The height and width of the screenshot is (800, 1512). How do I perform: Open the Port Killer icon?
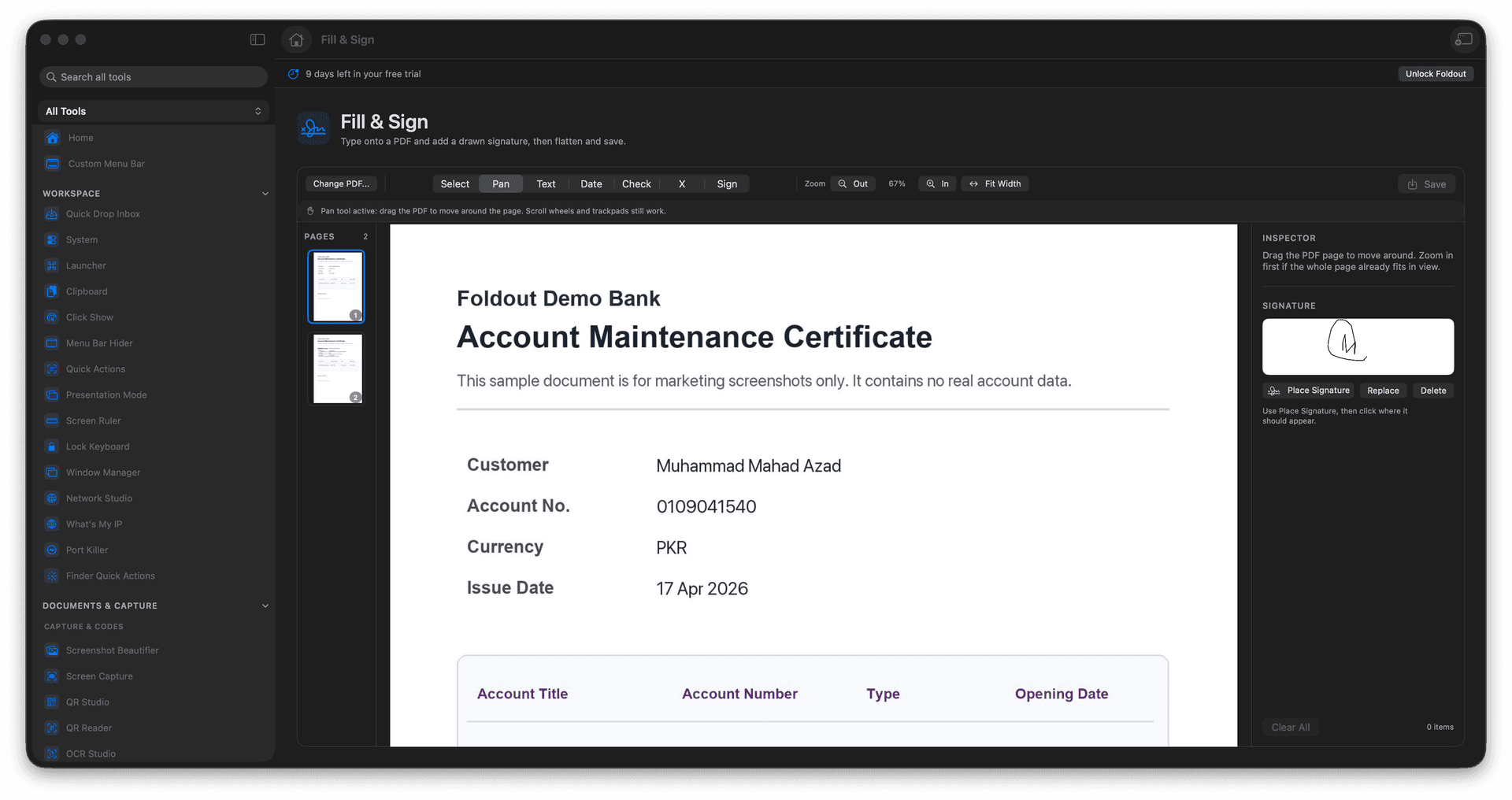pyautogui.click(x=51, y=550)
